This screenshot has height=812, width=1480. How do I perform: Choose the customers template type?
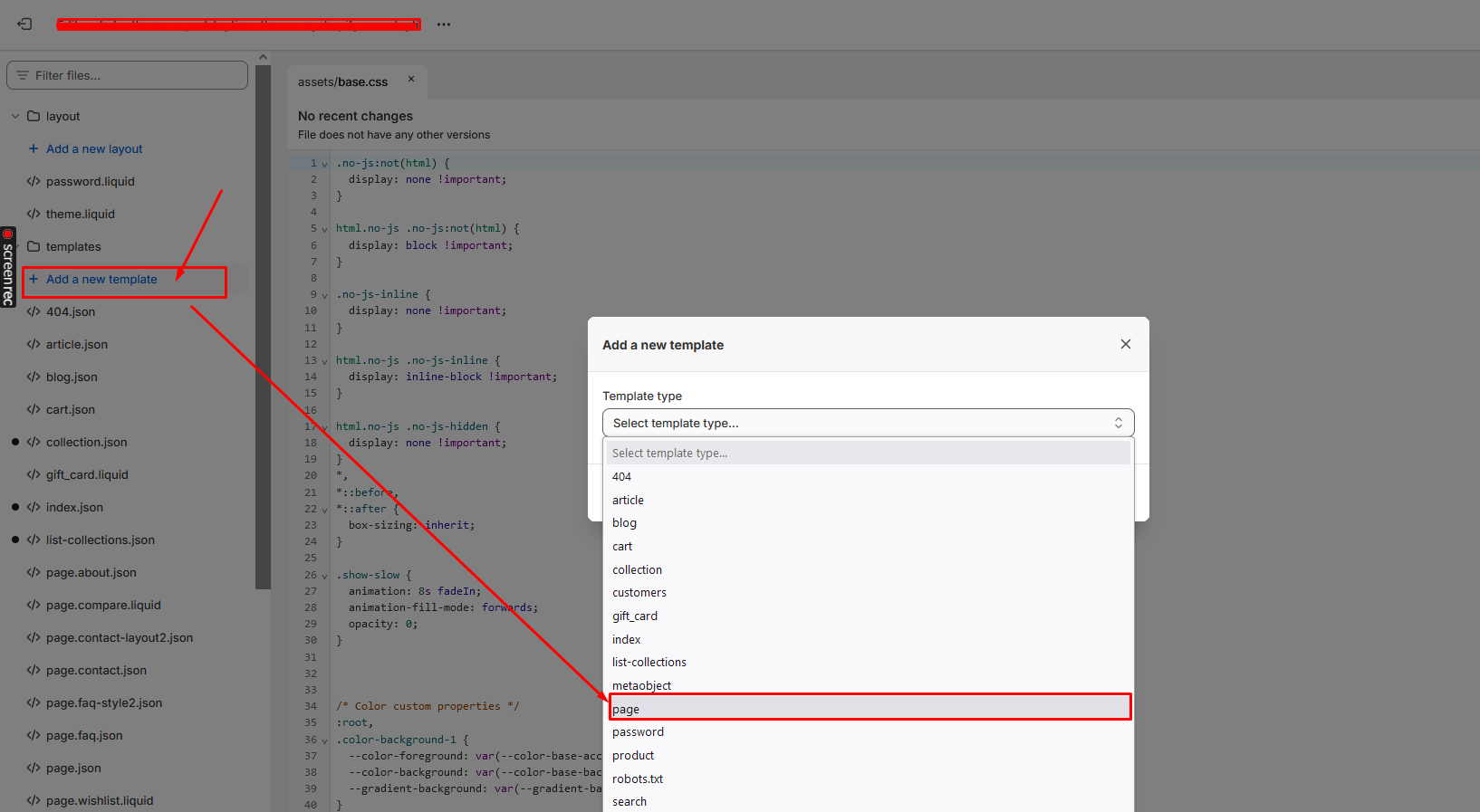[x=869, y=592]
